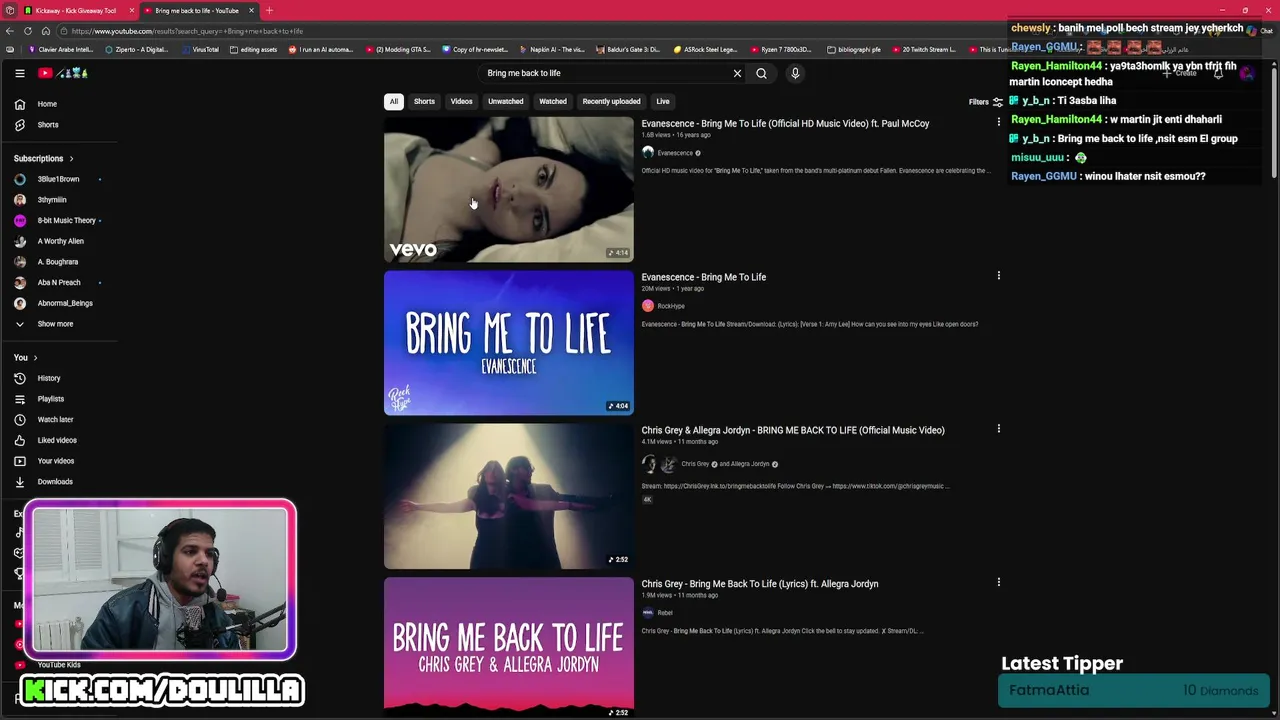Open A Worthy Alien channel
Screen dimensions: 1280x720
(60, 241)
